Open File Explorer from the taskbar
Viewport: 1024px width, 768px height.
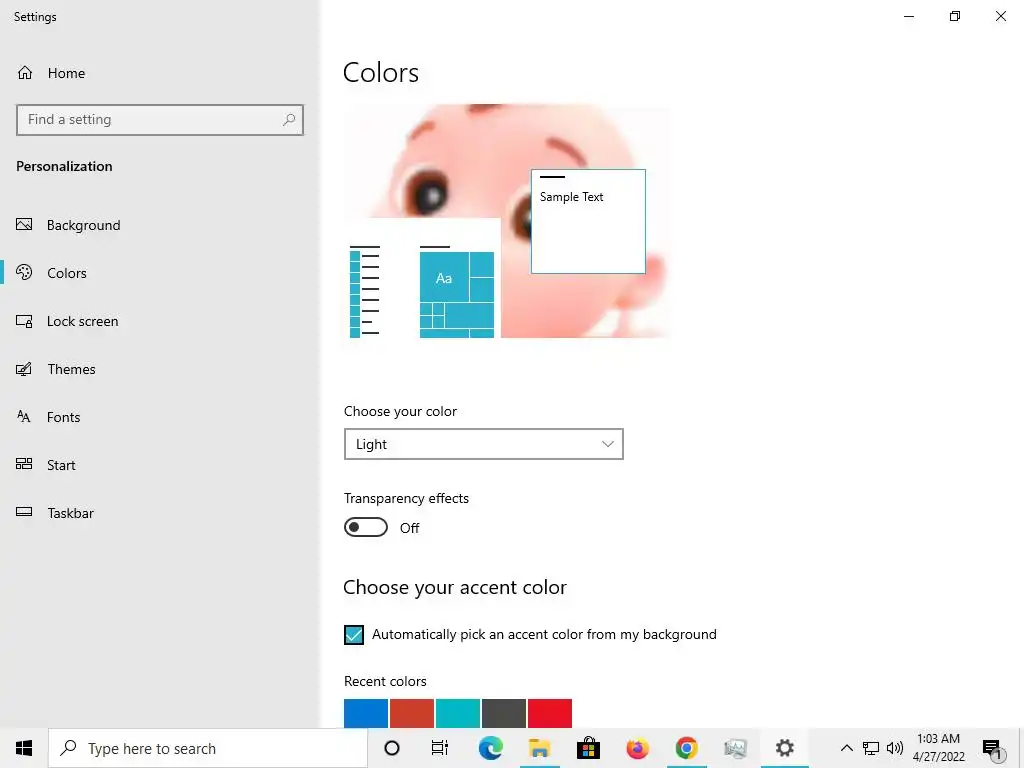pyautogui.click(x=539, y=748)
